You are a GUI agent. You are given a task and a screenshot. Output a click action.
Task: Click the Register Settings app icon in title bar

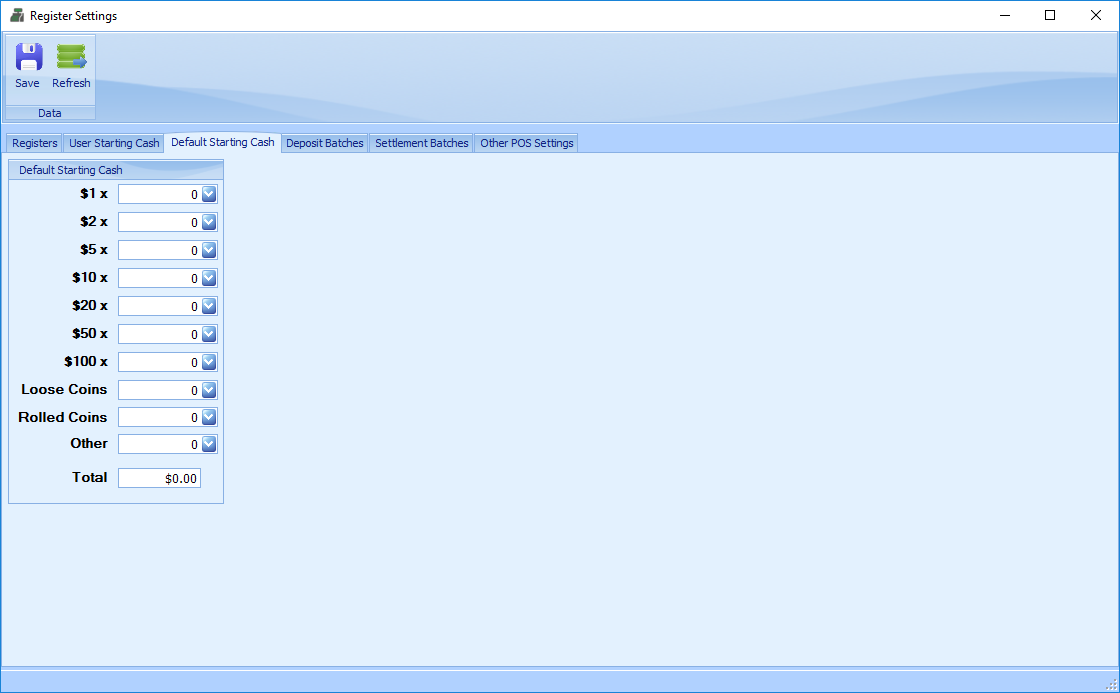point(16,15)
